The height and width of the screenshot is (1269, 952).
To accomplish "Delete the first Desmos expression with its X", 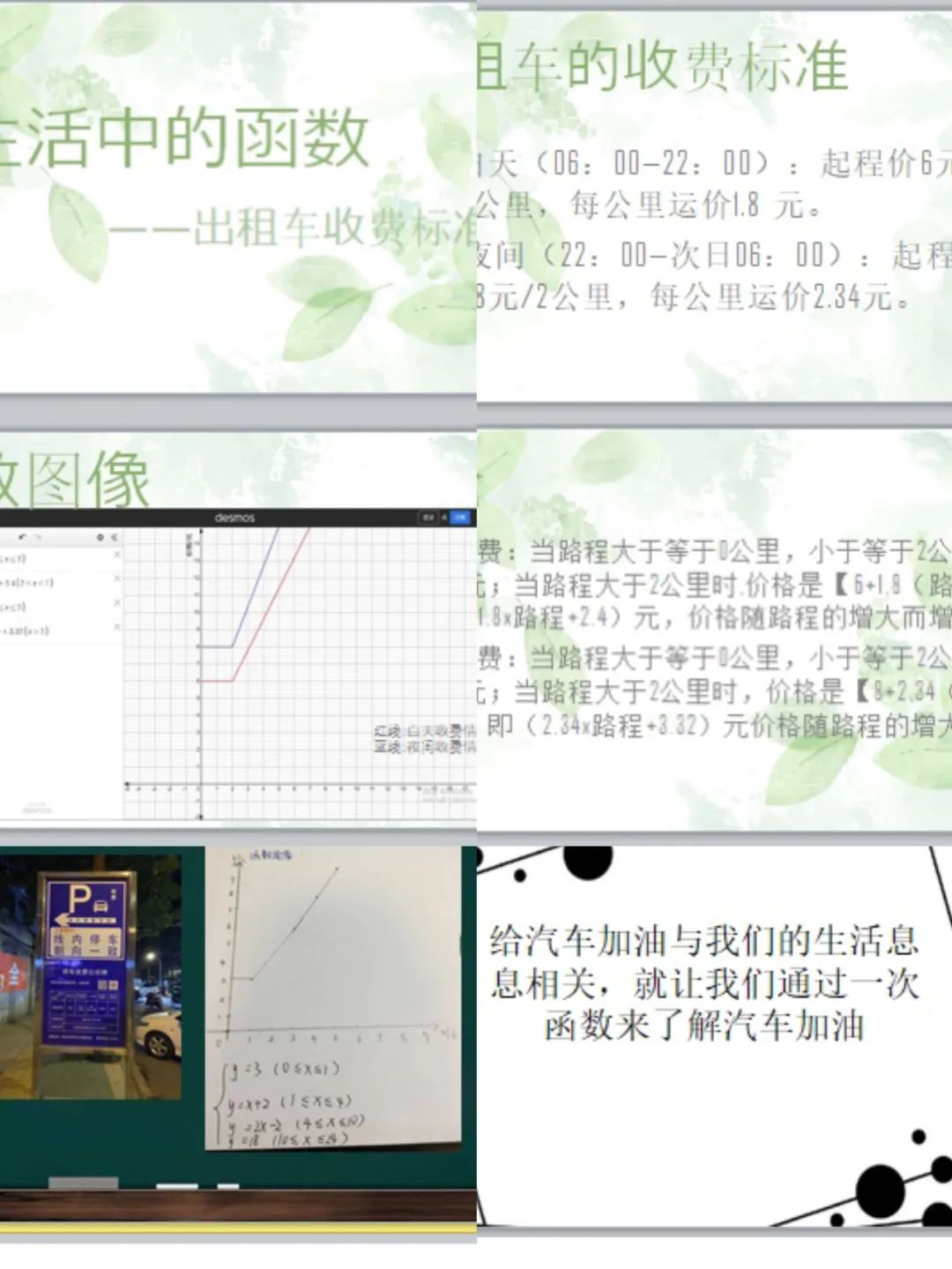I will click(x=116, y=556).
